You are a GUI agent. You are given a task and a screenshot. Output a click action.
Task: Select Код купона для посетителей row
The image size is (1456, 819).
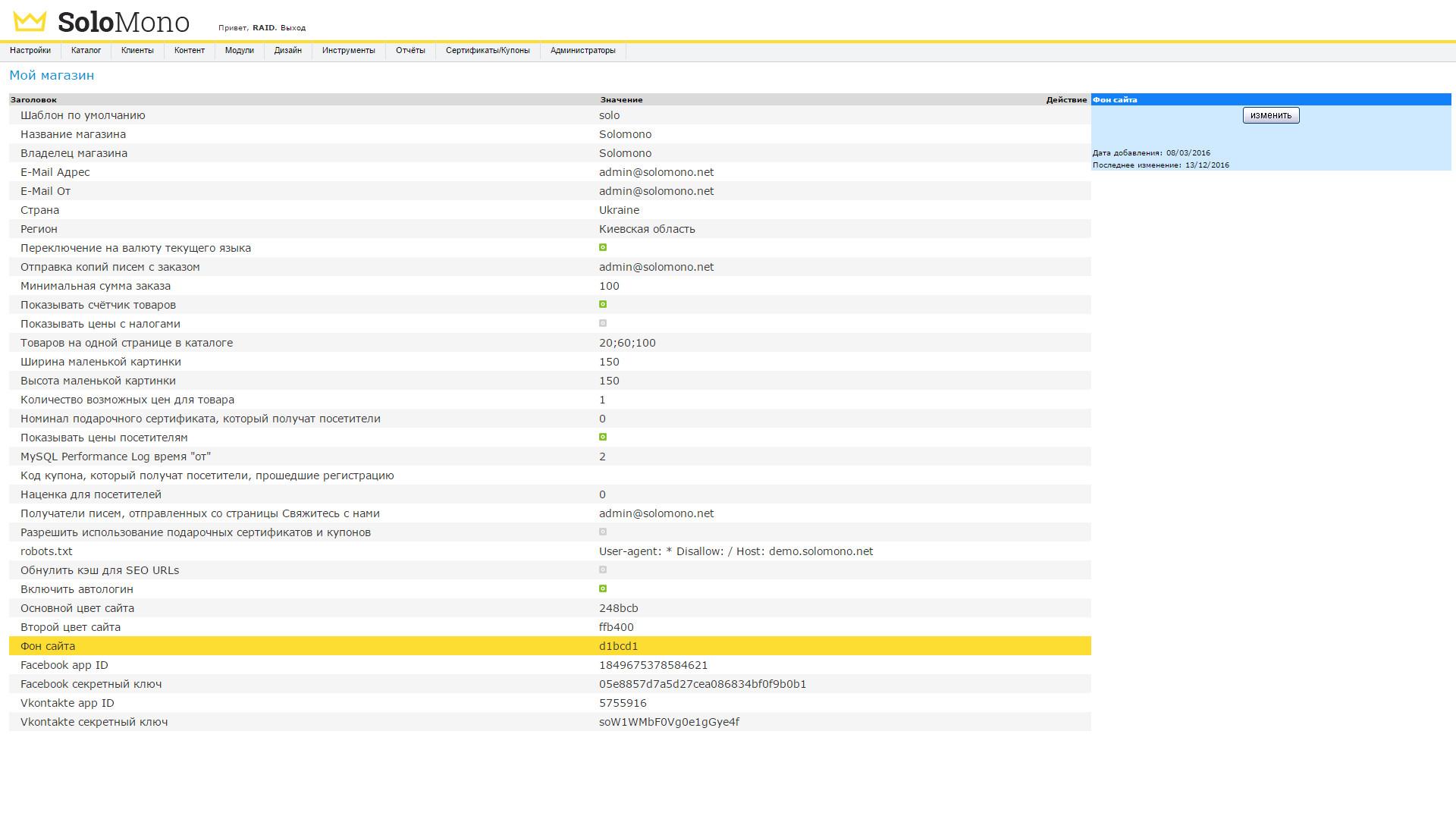point(550,475)
